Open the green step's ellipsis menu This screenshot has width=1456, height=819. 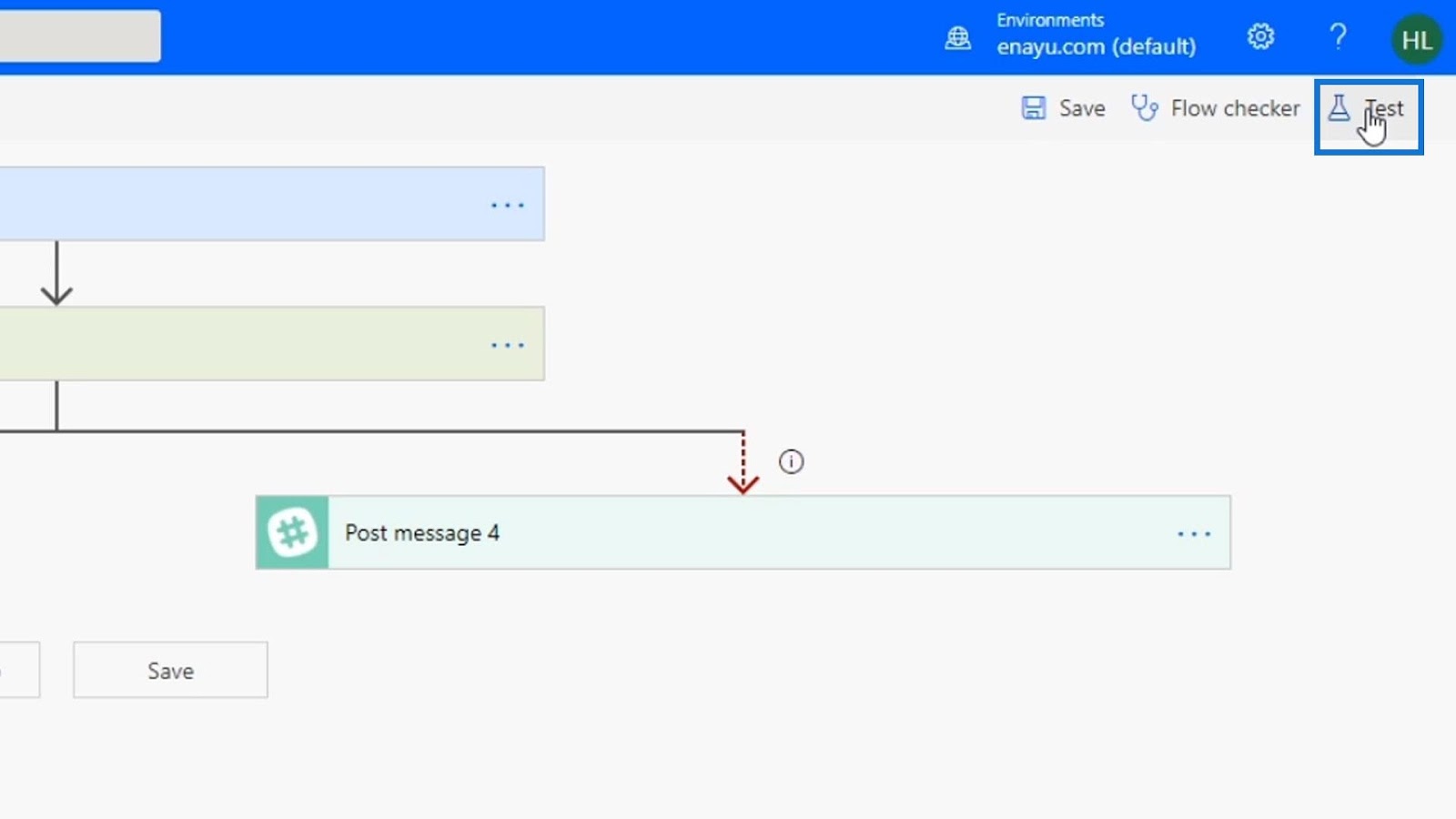507,345
